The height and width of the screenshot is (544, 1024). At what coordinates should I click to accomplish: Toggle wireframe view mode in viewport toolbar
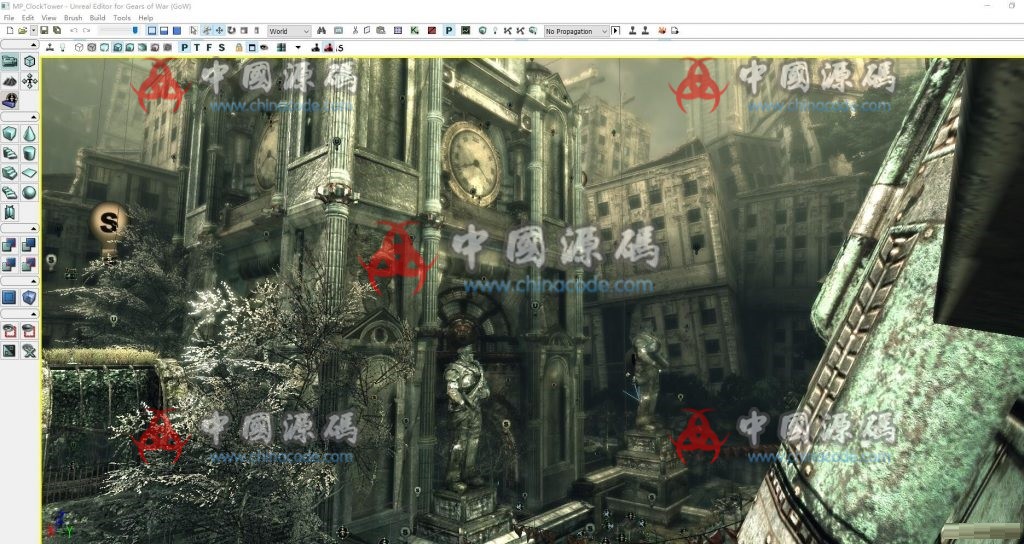(x=79, y=47)
